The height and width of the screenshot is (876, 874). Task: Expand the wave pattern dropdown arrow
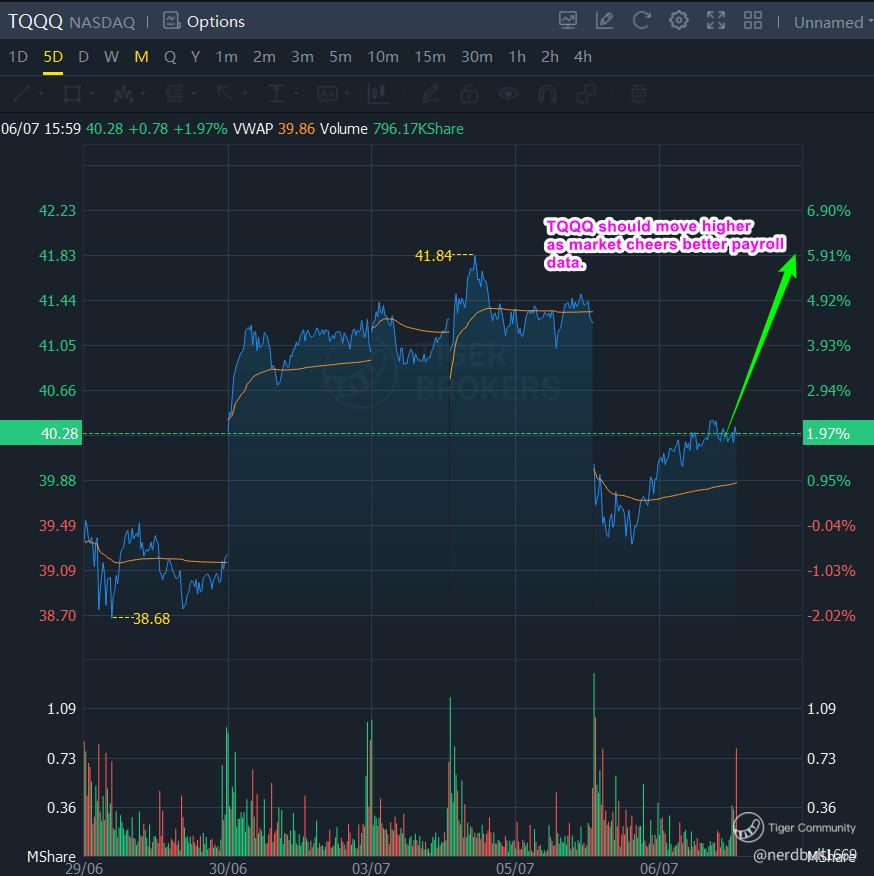click(x=143, y=93)
